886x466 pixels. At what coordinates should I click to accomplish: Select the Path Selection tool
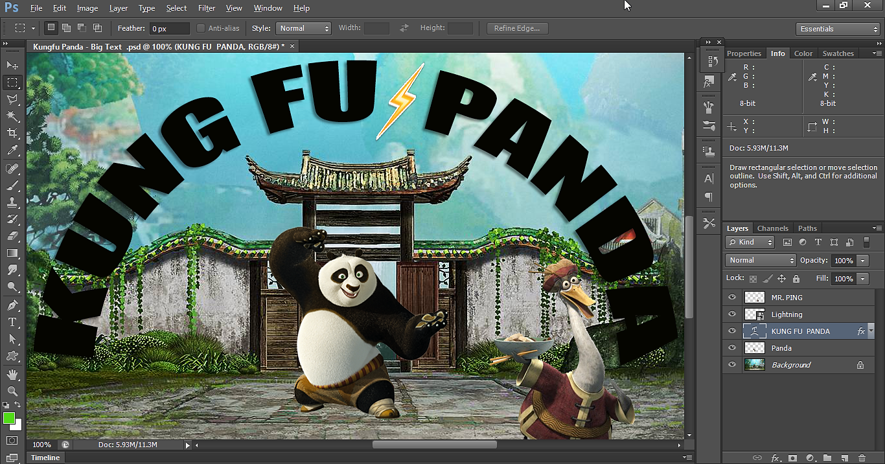coord(12,339)
